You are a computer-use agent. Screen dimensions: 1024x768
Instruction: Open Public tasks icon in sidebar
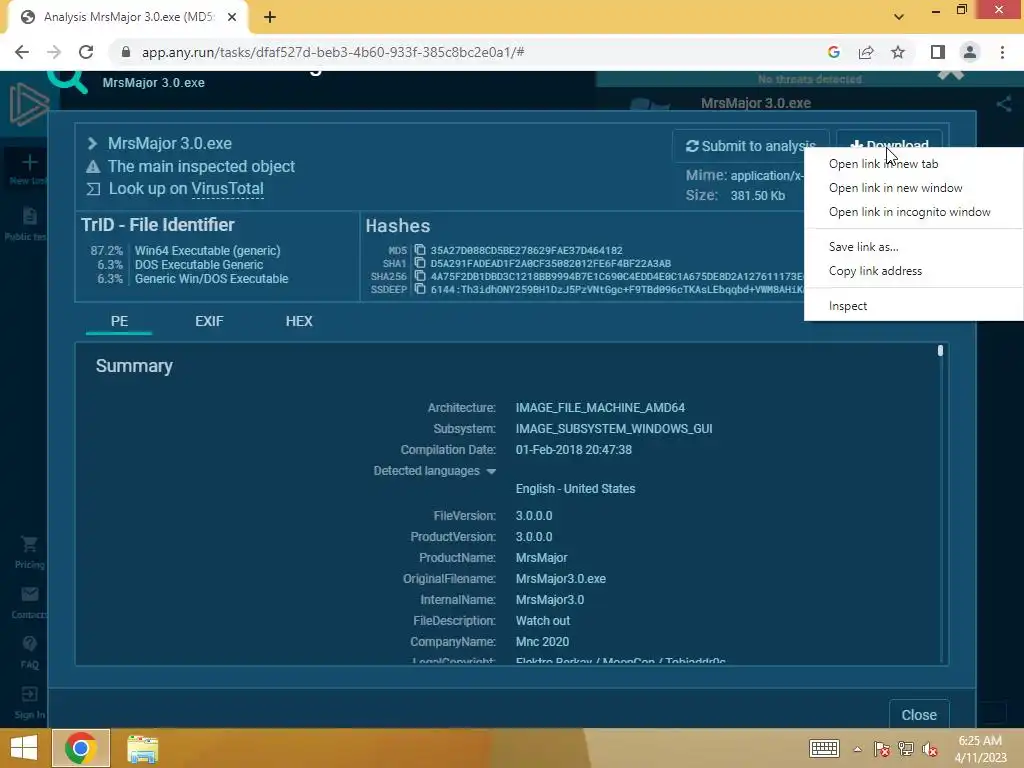coord(29,216)
